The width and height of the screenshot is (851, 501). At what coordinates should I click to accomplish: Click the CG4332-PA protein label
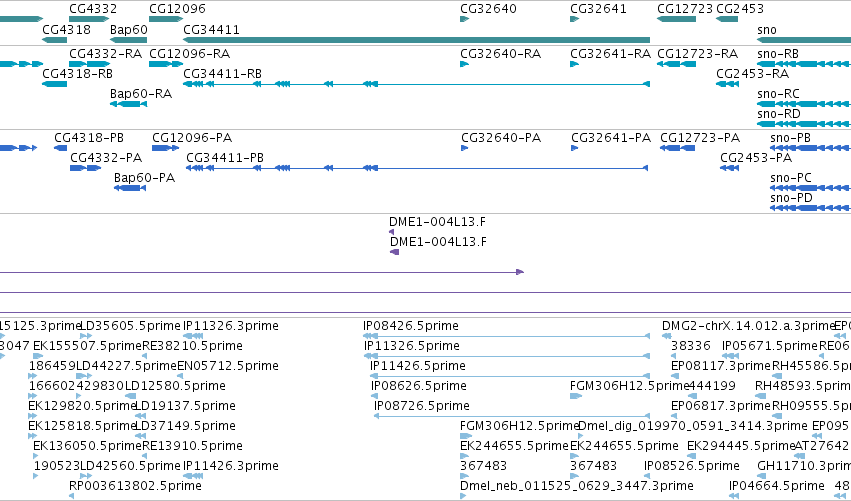tap(106, 158)
